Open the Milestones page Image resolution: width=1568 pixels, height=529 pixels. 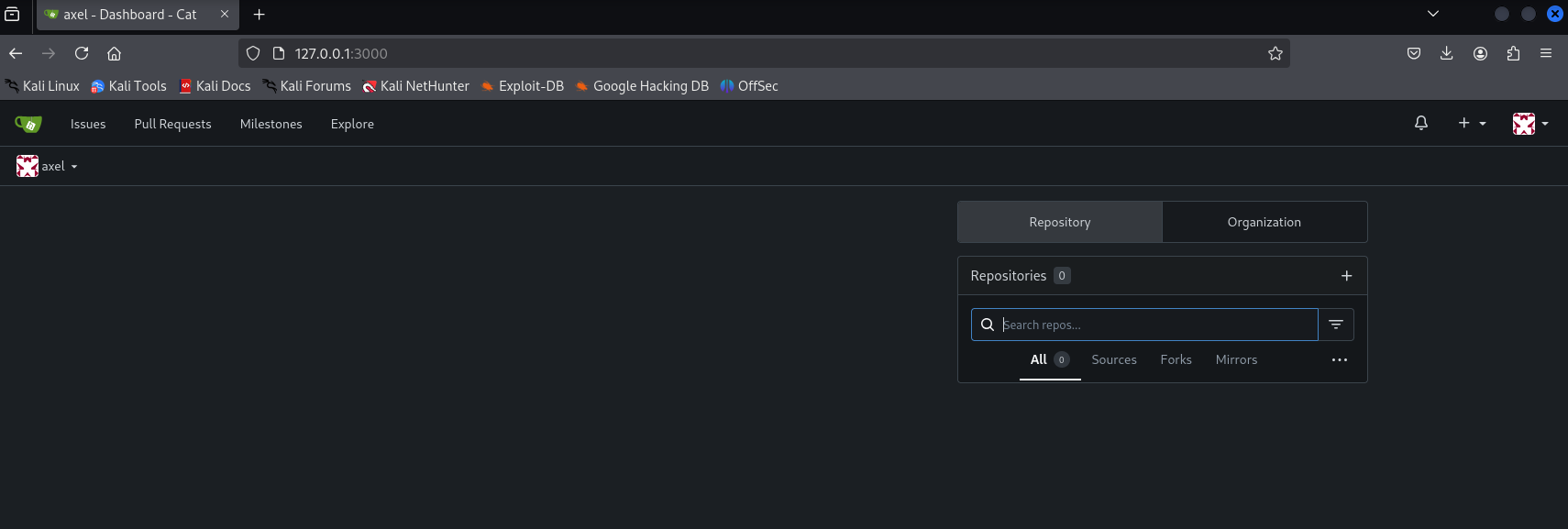[x=271, y=124]
